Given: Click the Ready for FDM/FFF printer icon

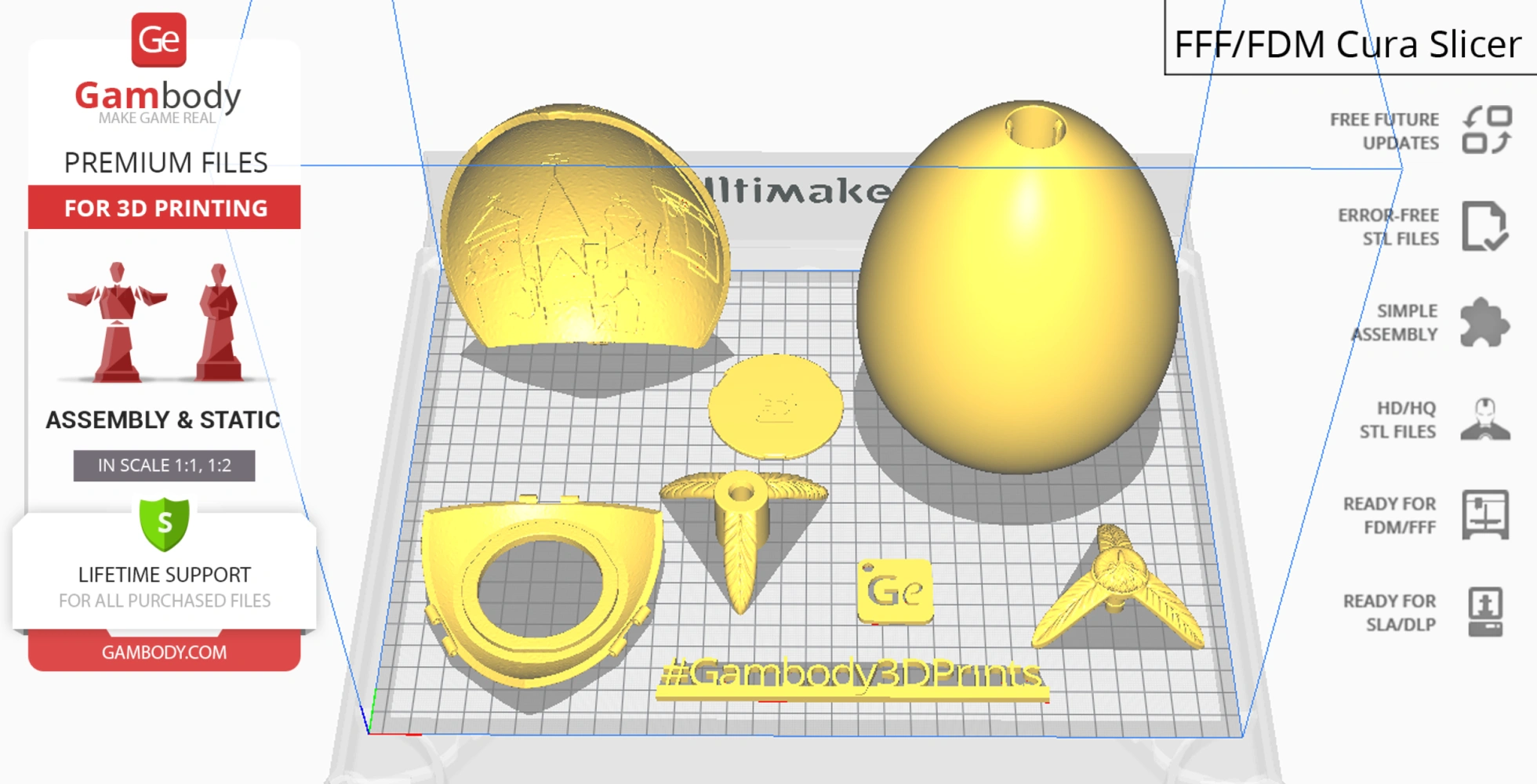Looking at the screenshot, I should tap(1484, 515).
